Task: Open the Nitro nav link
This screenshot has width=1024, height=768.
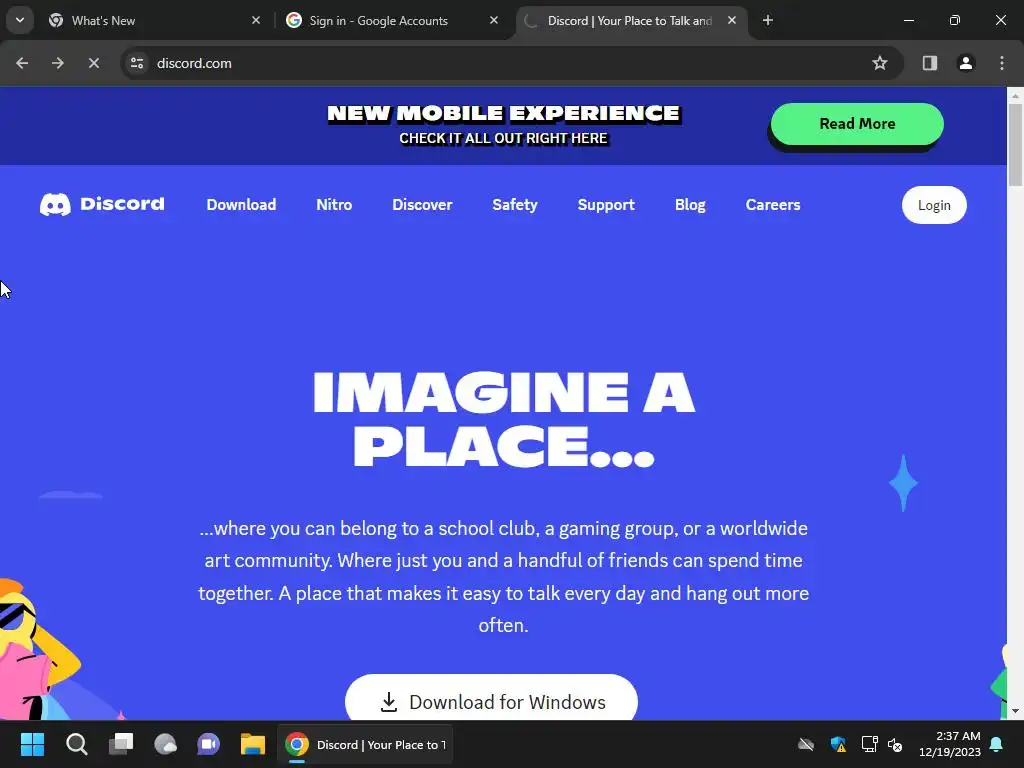Action: coord(334,205)
